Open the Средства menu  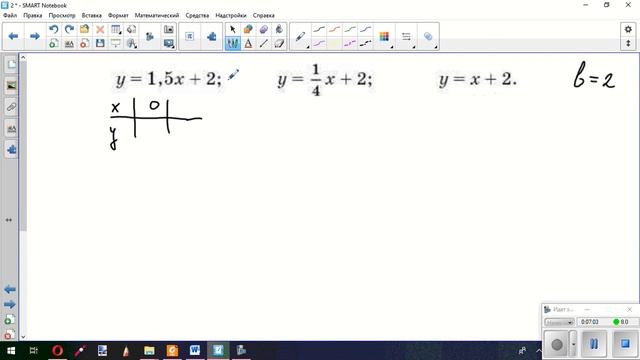[x=197, y=15]
